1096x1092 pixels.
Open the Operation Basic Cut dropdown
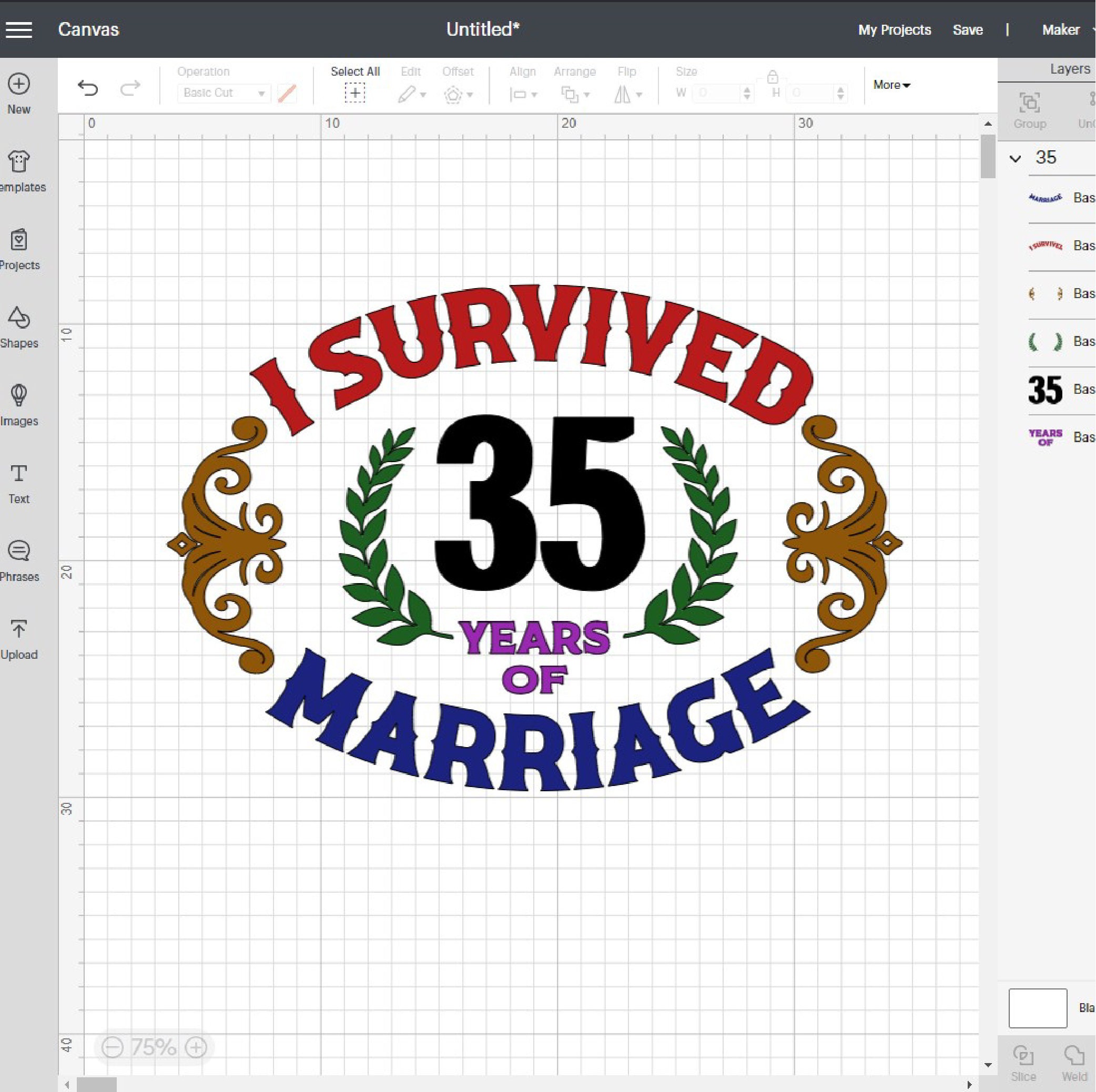(x=224, y=93)
